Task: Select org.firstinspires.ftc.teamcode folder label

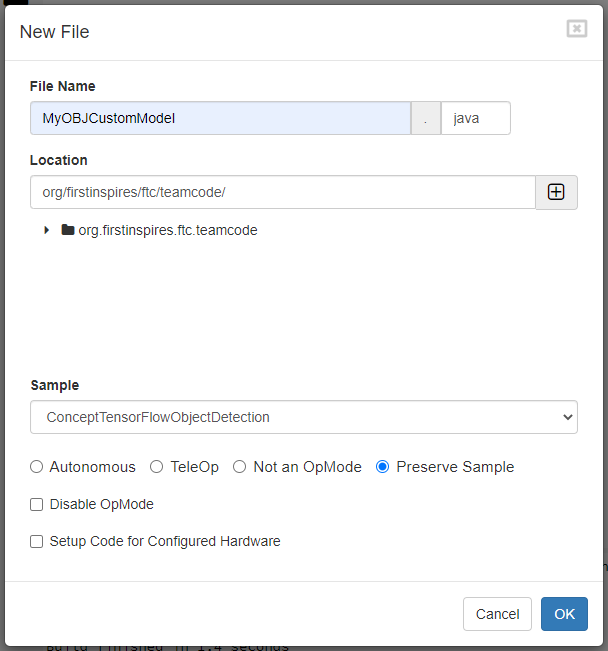Action: point(167,230)
